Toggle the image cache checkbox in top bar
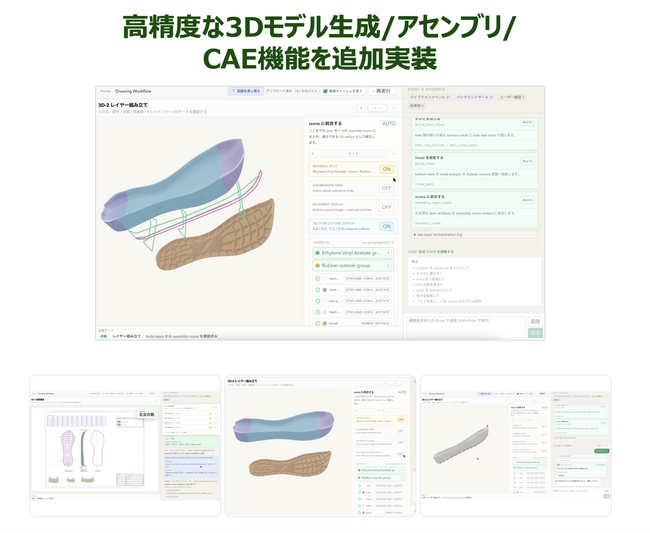 pyautogui.click(x=325, y=91)
